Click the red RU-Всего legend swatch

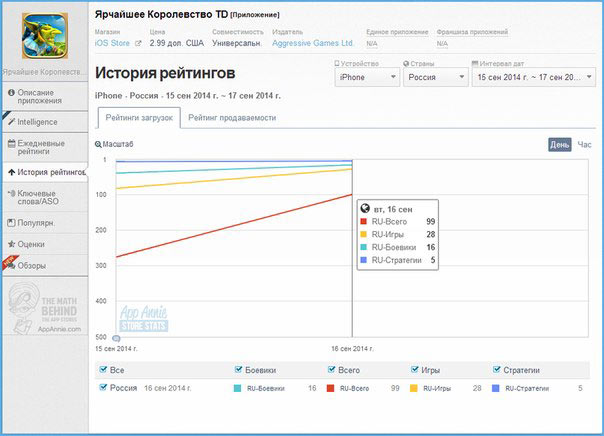pyautogui.click(x=330, y=388)
